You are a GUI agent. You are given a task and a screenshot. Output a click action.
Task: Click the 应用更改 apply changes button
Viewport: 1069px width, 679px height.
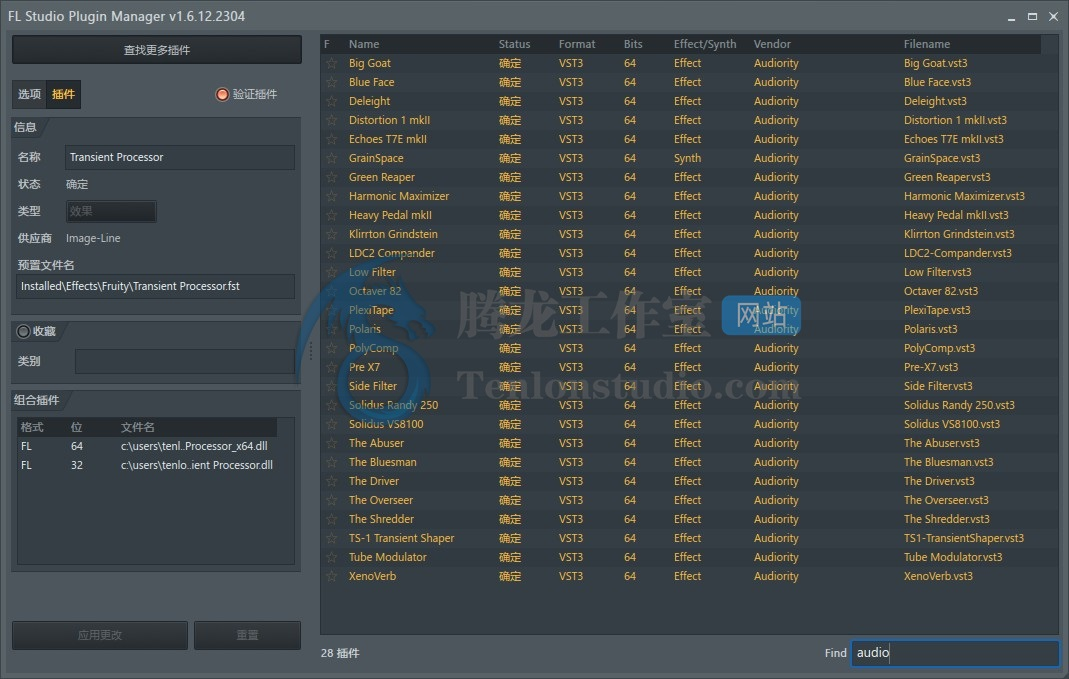point(100,635)
